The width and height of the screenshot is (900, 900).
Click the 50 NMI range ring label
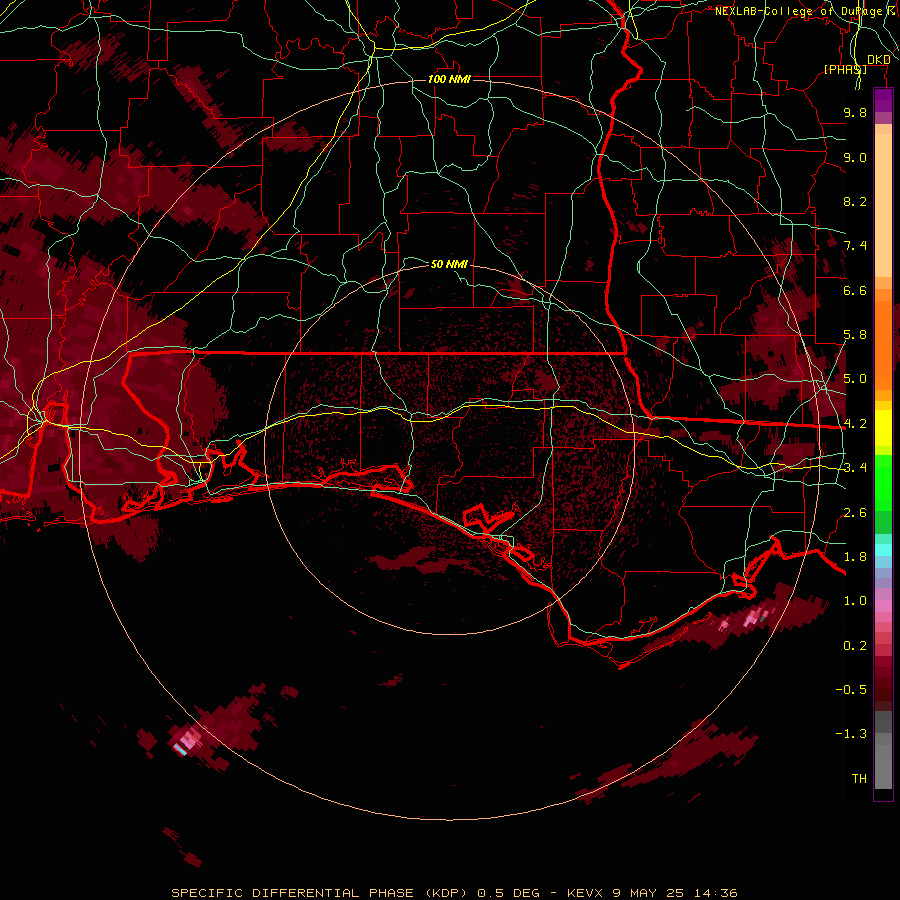click(x=449, y=264)
